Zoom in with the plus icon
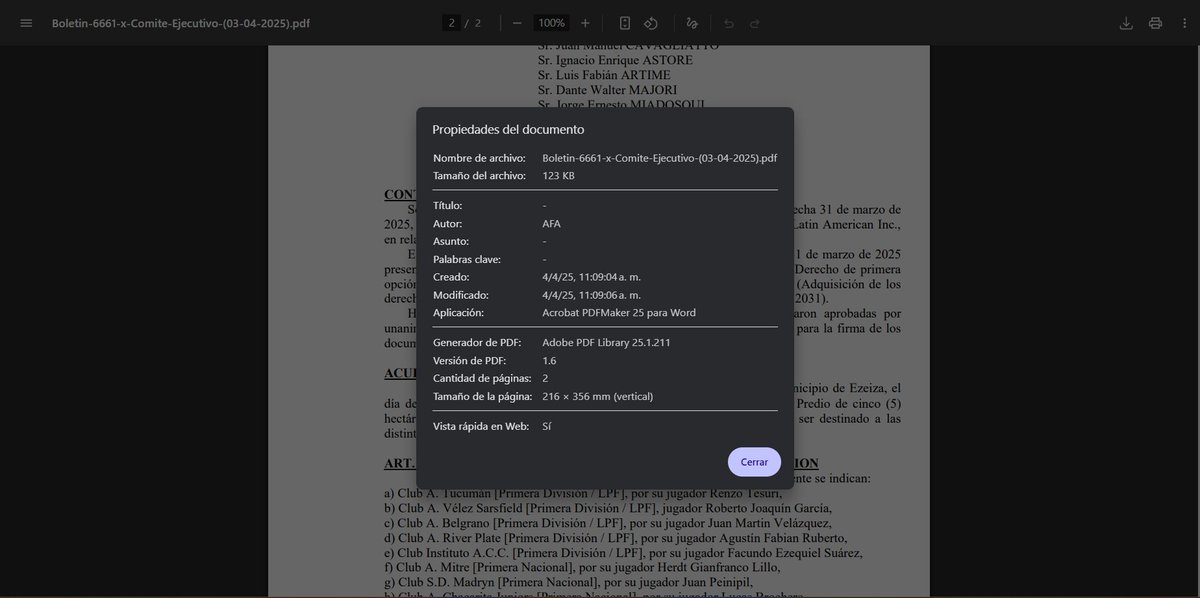The height and width of the screenshot is (598, 1200). 585,23
